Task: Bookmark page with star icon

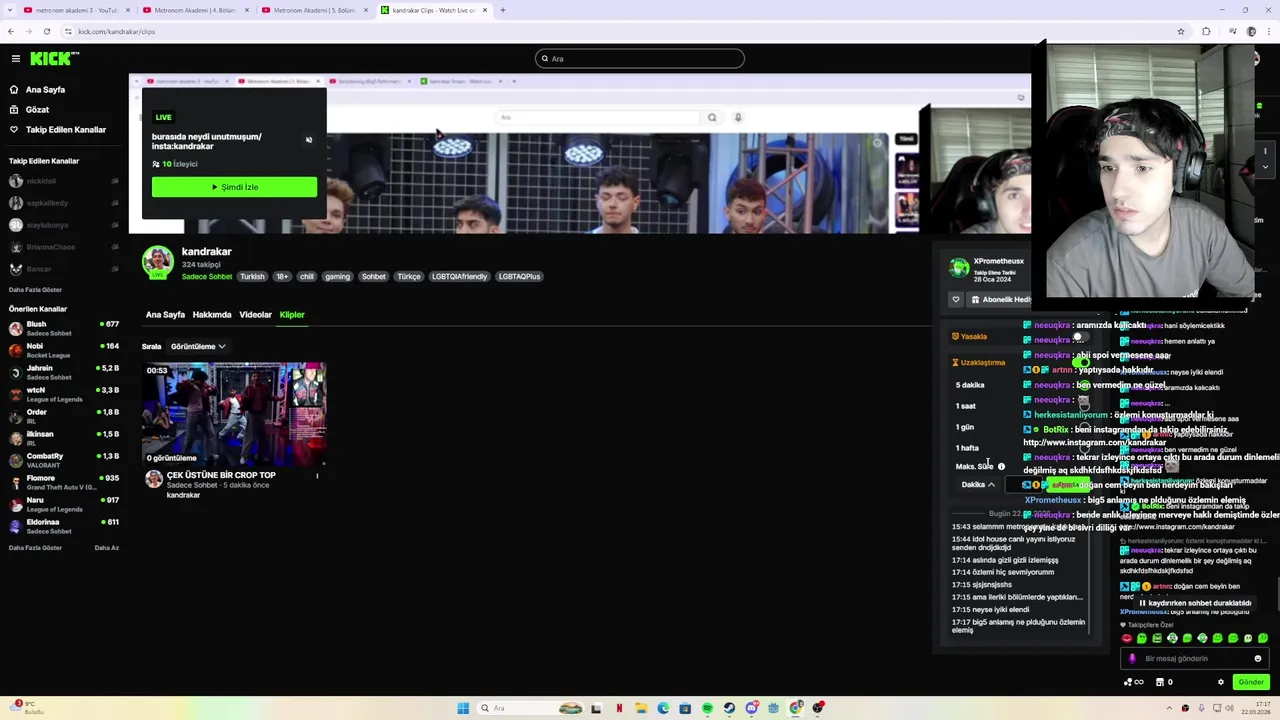Action: pos(1181,31)
